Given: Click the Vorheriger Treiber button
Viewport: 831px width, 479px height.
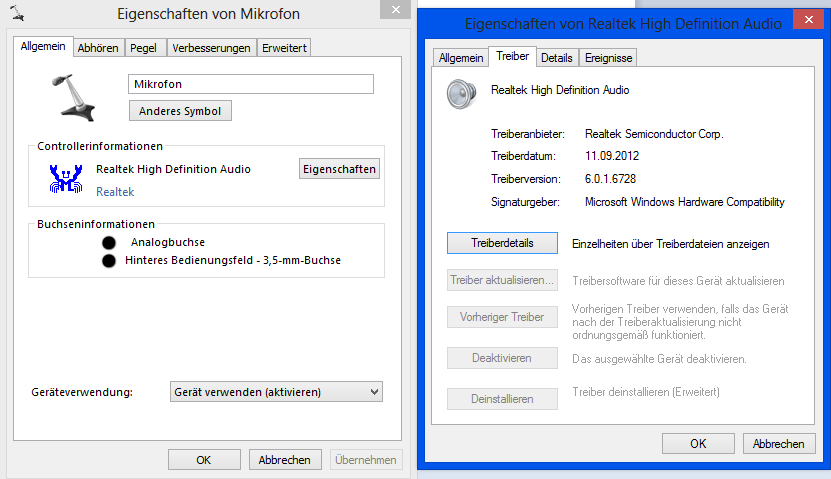Looking at the screenshot, I should click(502, 317).
